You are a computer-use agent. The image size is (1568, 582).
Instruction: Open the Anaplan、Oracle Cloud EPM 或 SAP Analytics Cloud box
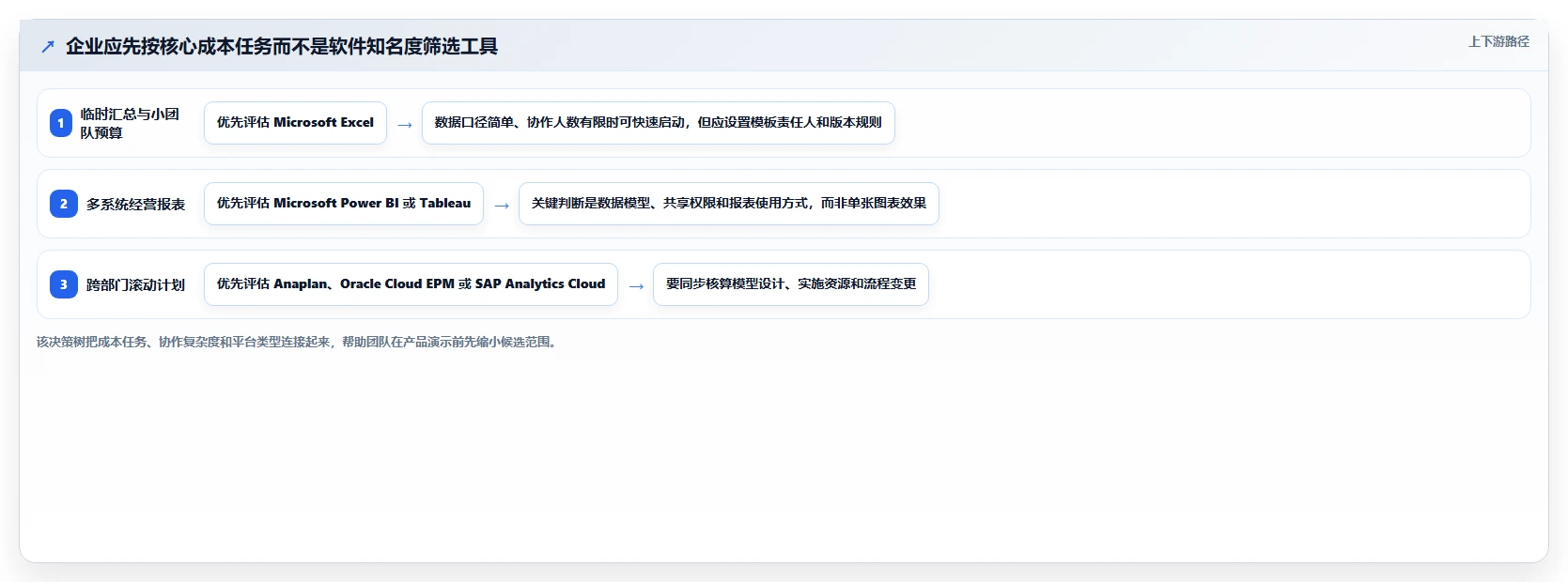coord(411,284)
